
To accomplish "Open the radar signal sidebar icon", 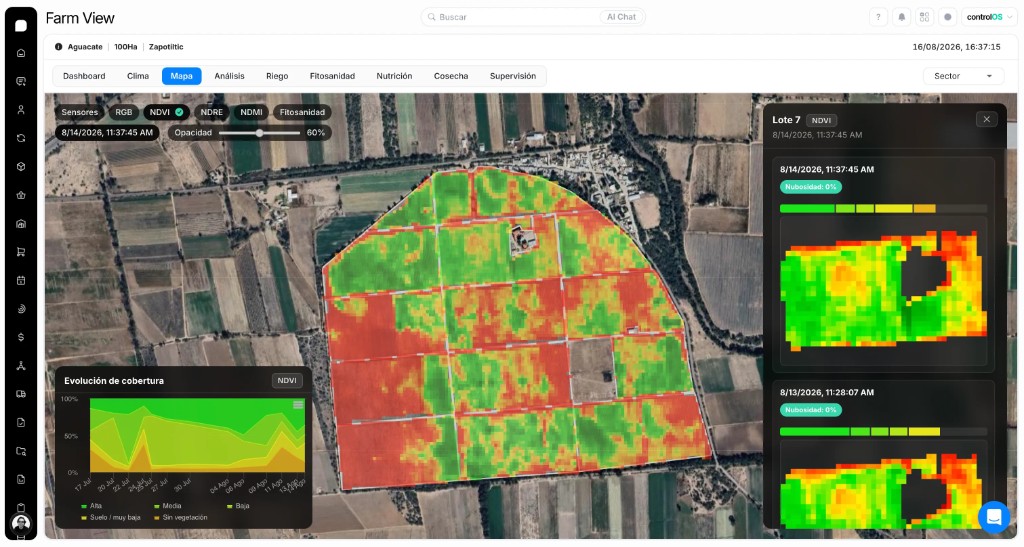I will tap(21, 309).
